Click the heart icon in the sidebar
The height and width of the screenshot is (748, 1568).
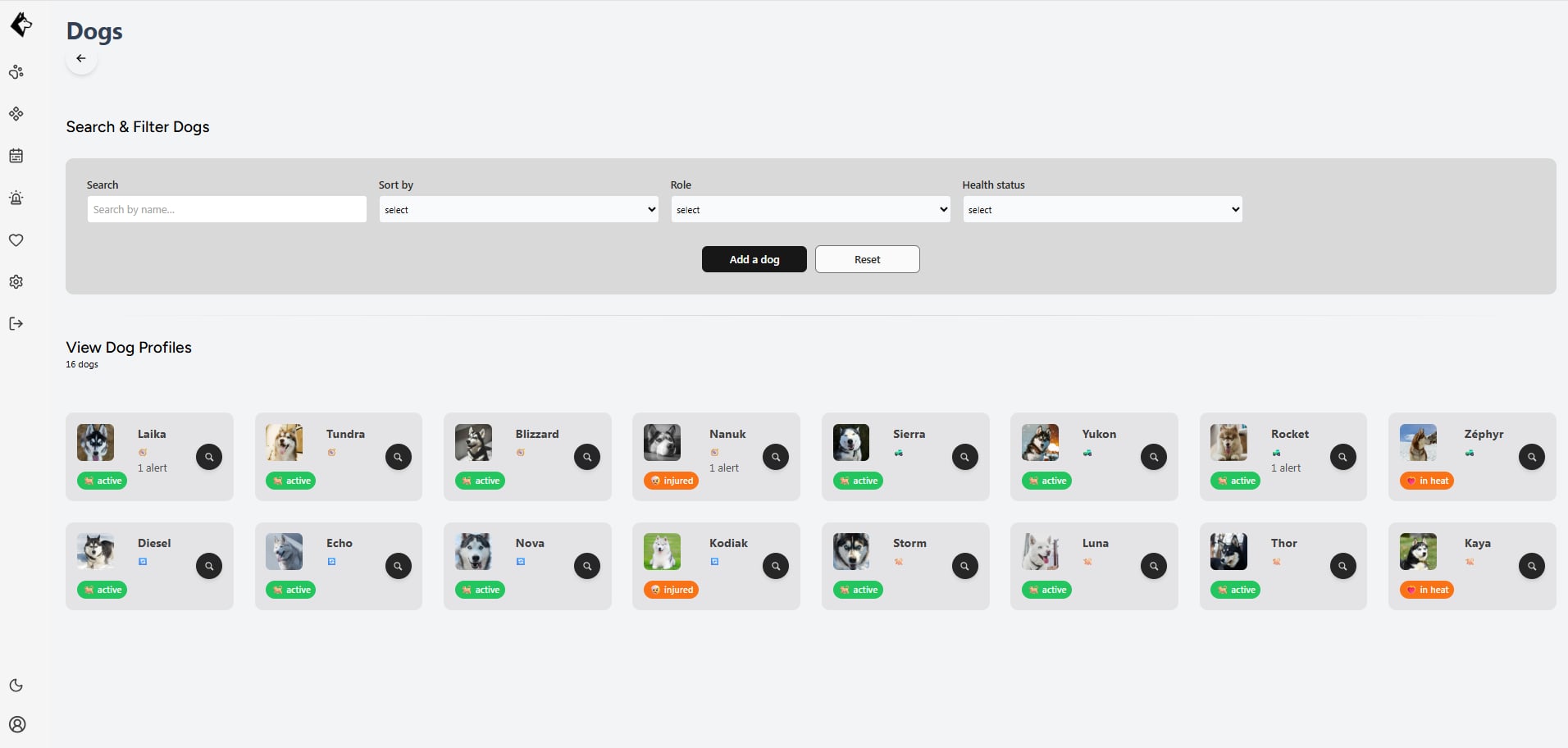pyautogui.click(x=16, y=240)
